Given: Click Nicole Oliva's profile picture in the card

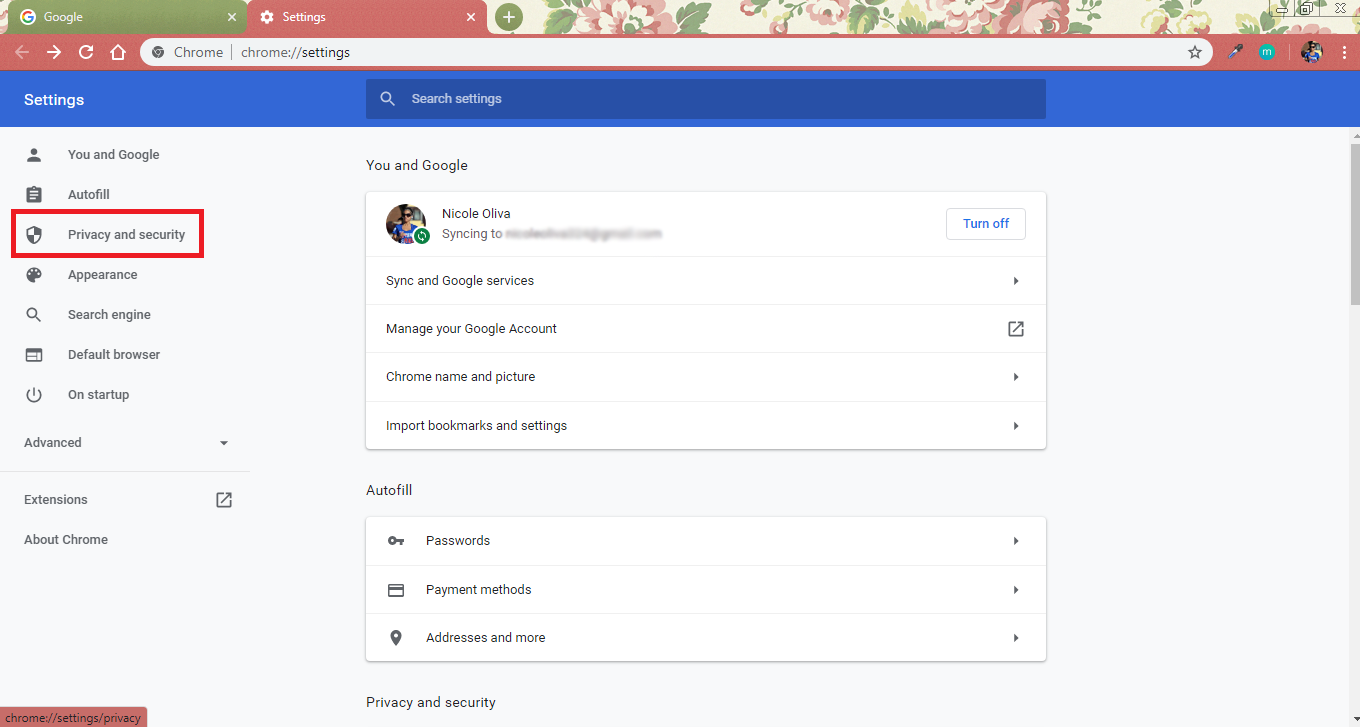Looking at the screenshot, I should pyautogui.click(x=406, y=224).
